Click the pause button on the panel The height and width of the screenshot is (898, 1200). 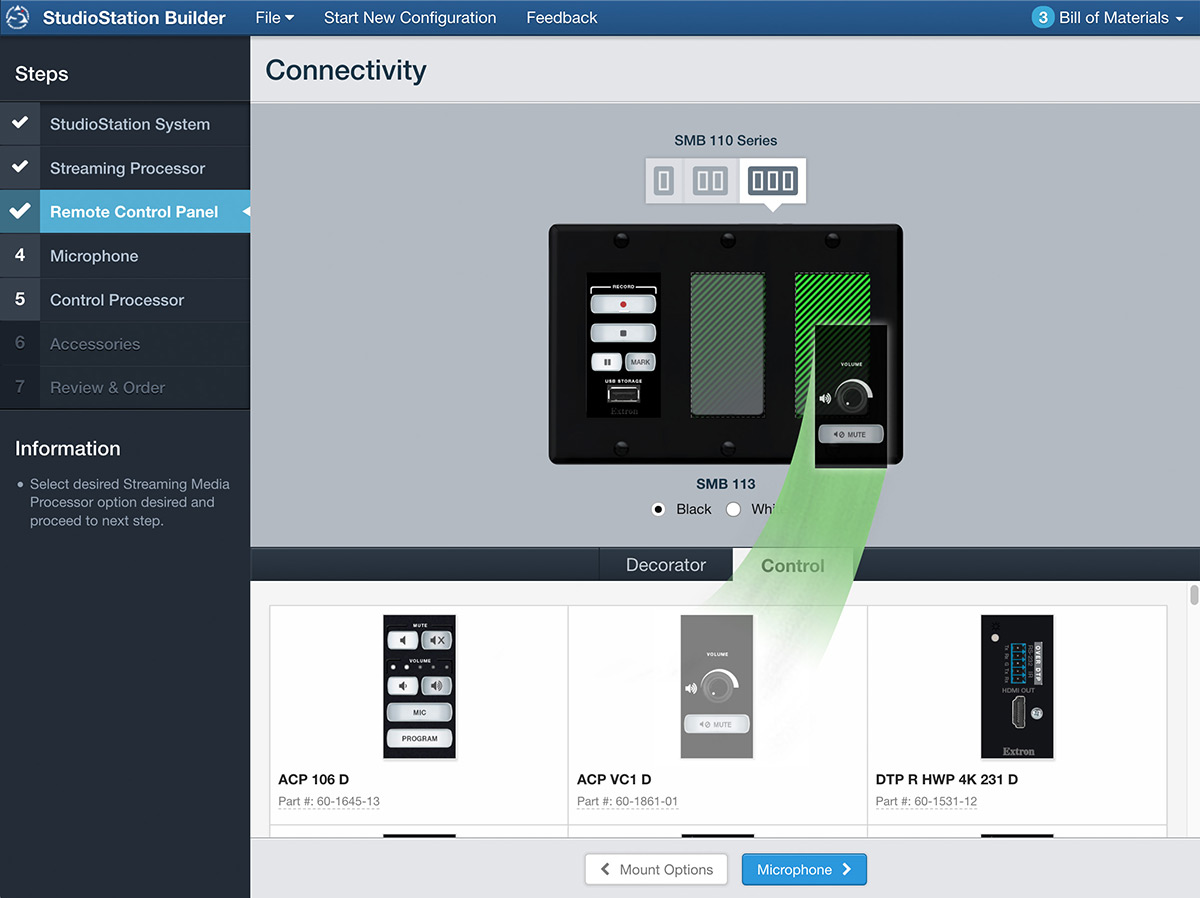606,362
